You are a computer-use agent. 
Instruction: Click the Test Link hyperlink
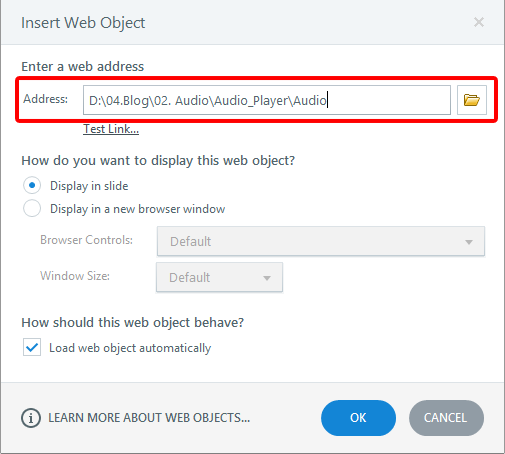(x=111, y=129)
